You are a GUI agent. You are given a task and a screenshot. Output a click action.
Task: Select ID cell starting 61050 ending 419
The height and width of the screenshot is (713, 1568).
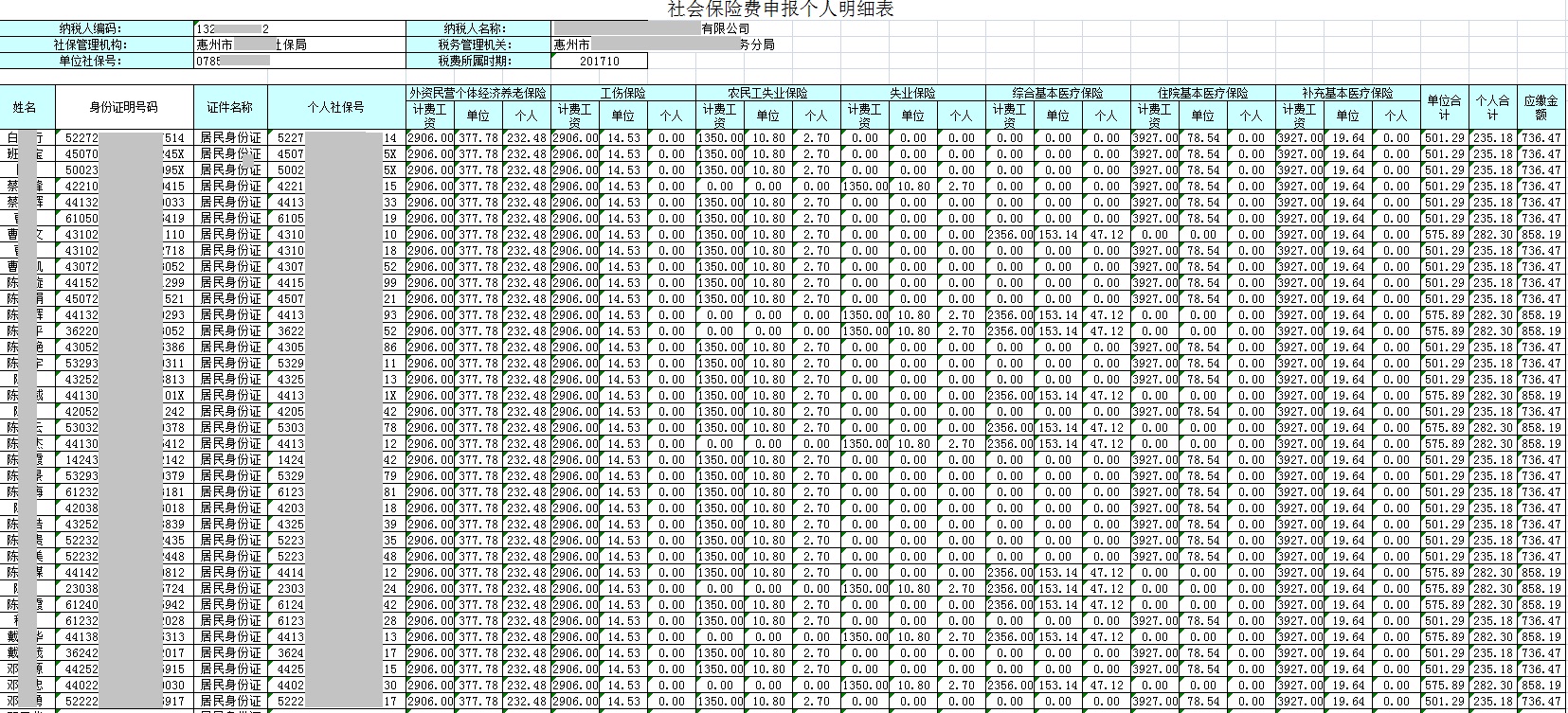(124, 219)
